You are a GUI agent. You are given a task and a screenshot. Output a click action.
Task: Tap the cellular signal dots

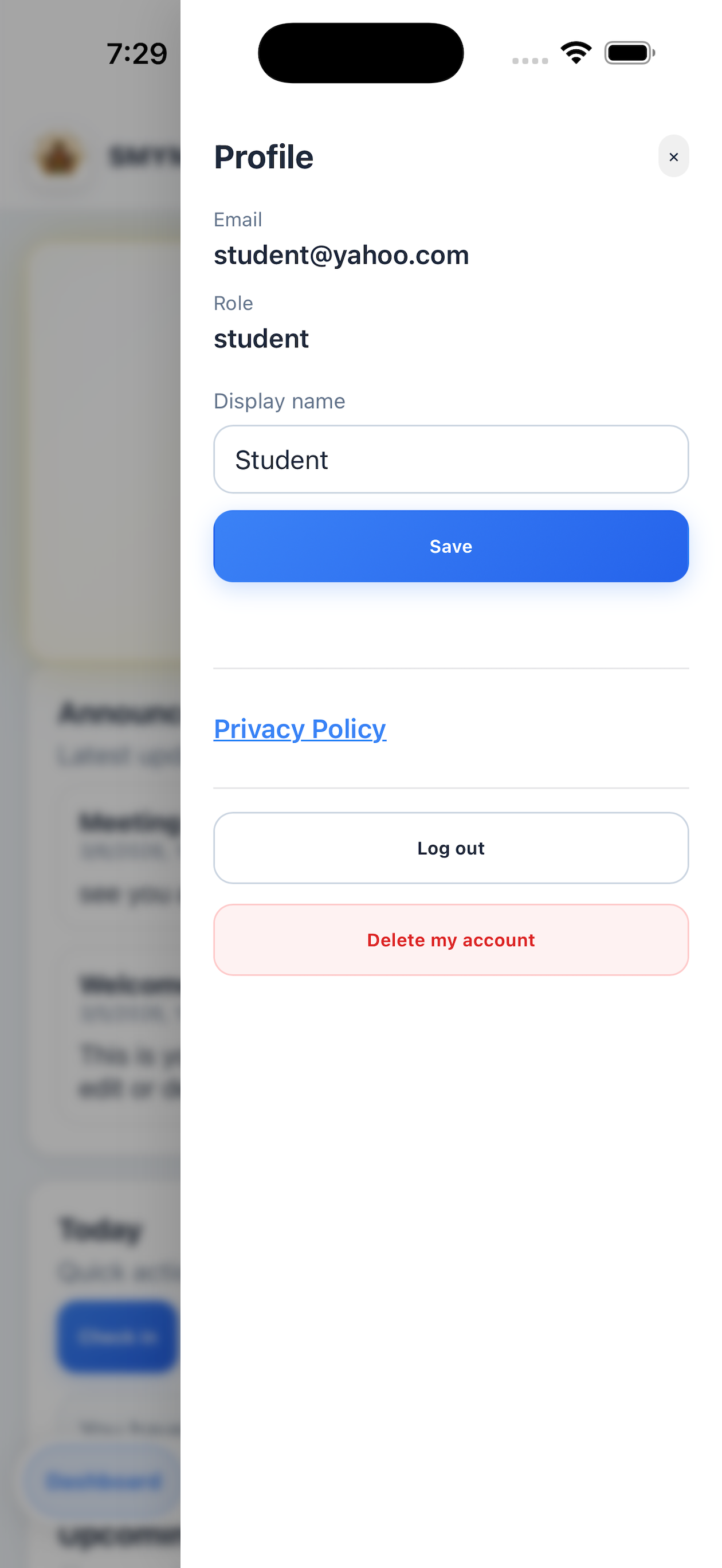tap(529, 61)
